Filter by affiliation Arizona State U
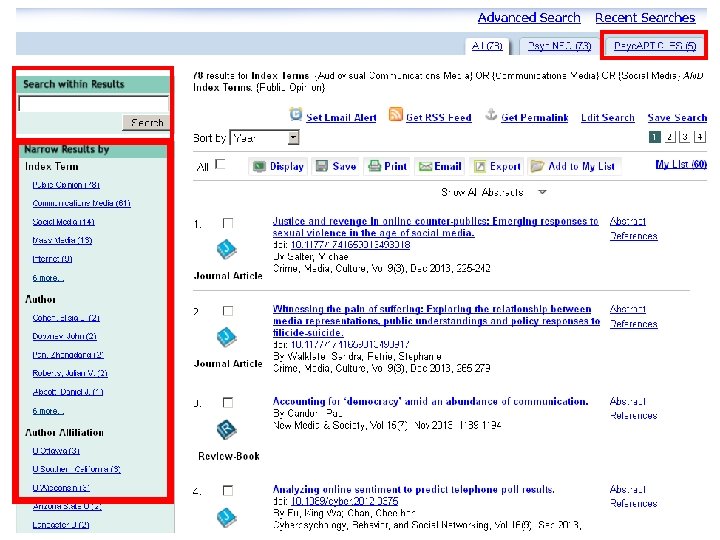The width and height of the screenshot is (720, 540). [x=67, y=506]
